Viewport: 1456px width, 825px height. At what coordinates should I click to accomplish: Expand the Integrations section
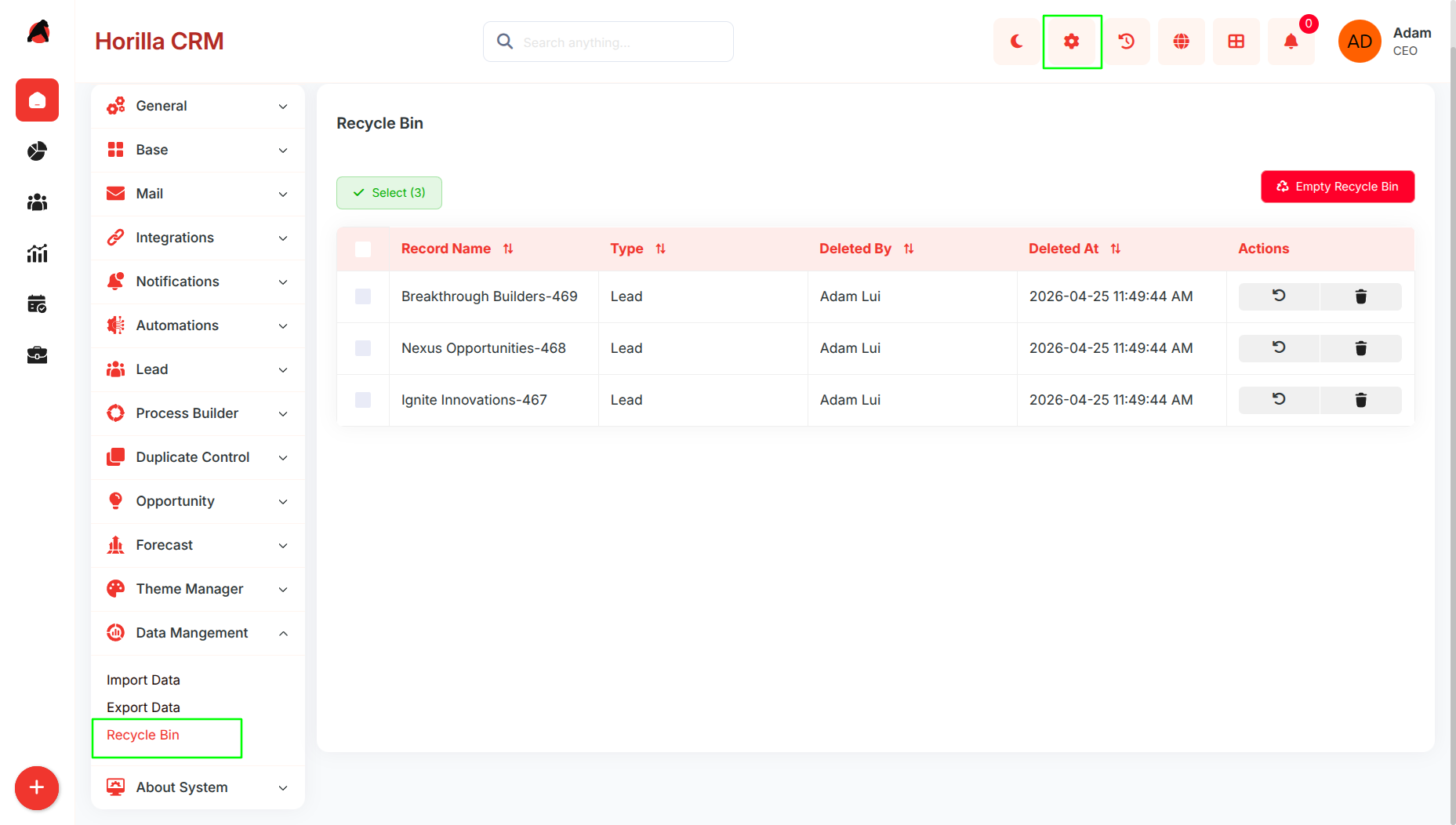tap(198, 238)
